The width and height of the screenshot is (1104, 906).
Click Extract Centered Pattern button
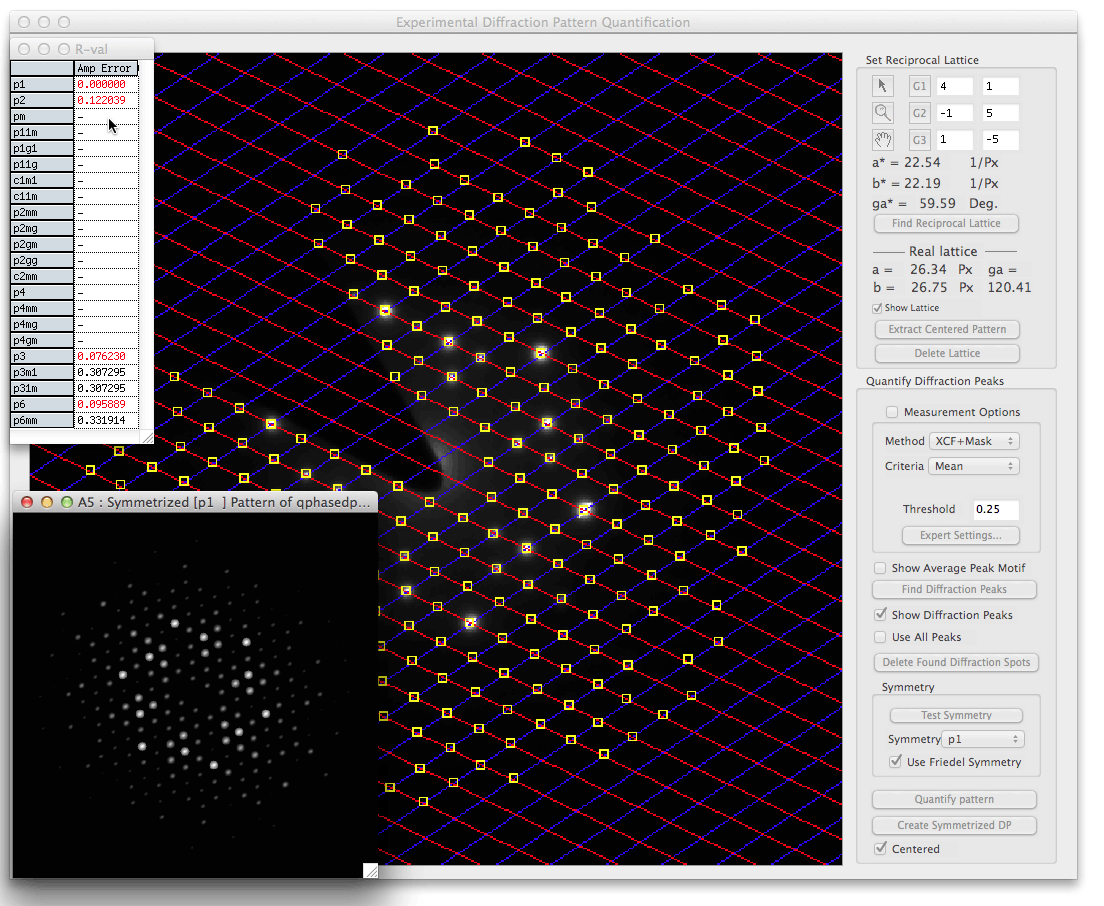[947, 329]
